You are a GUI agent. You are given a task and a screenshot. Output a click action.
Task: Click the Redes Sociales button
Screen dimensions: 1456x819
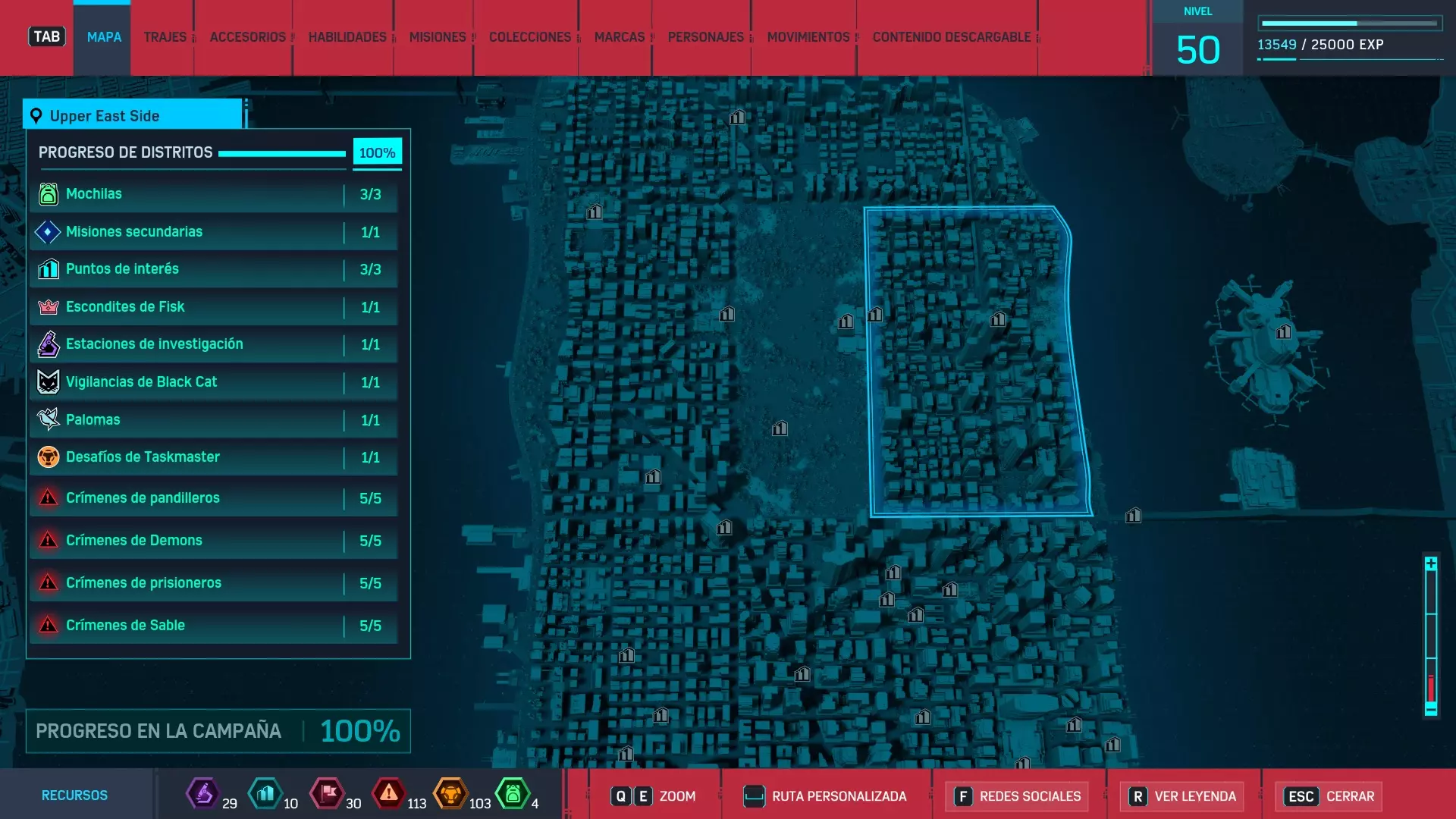(1017, 796)
